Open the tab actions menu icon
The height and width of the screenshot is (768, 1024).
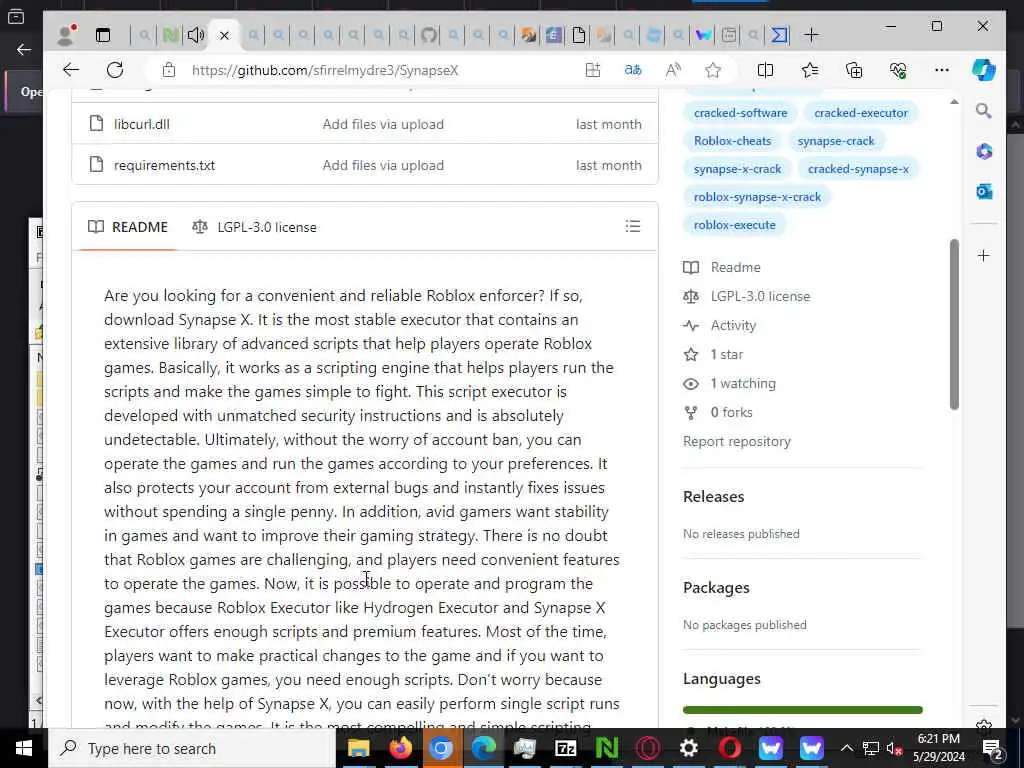click(x=103, y=35)
